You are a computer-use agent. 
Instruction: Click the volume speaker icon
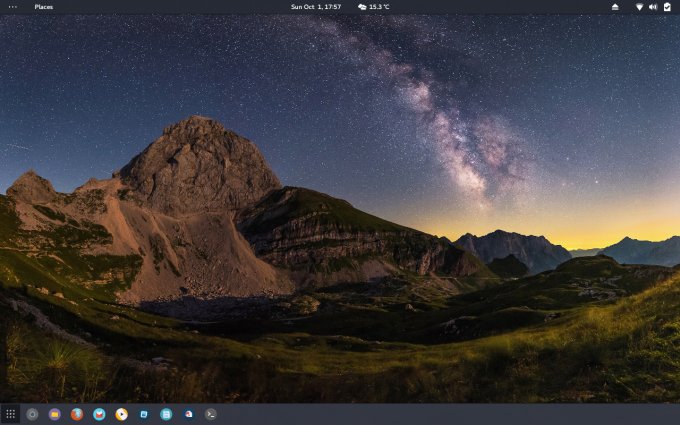tap(653, 7)
